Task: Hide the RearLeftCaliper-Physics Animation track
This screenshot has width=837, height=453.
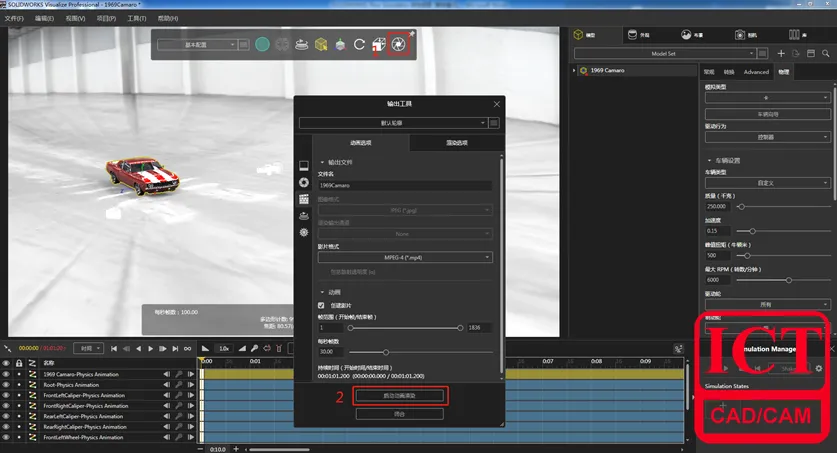Action: [x=6, y=416]
